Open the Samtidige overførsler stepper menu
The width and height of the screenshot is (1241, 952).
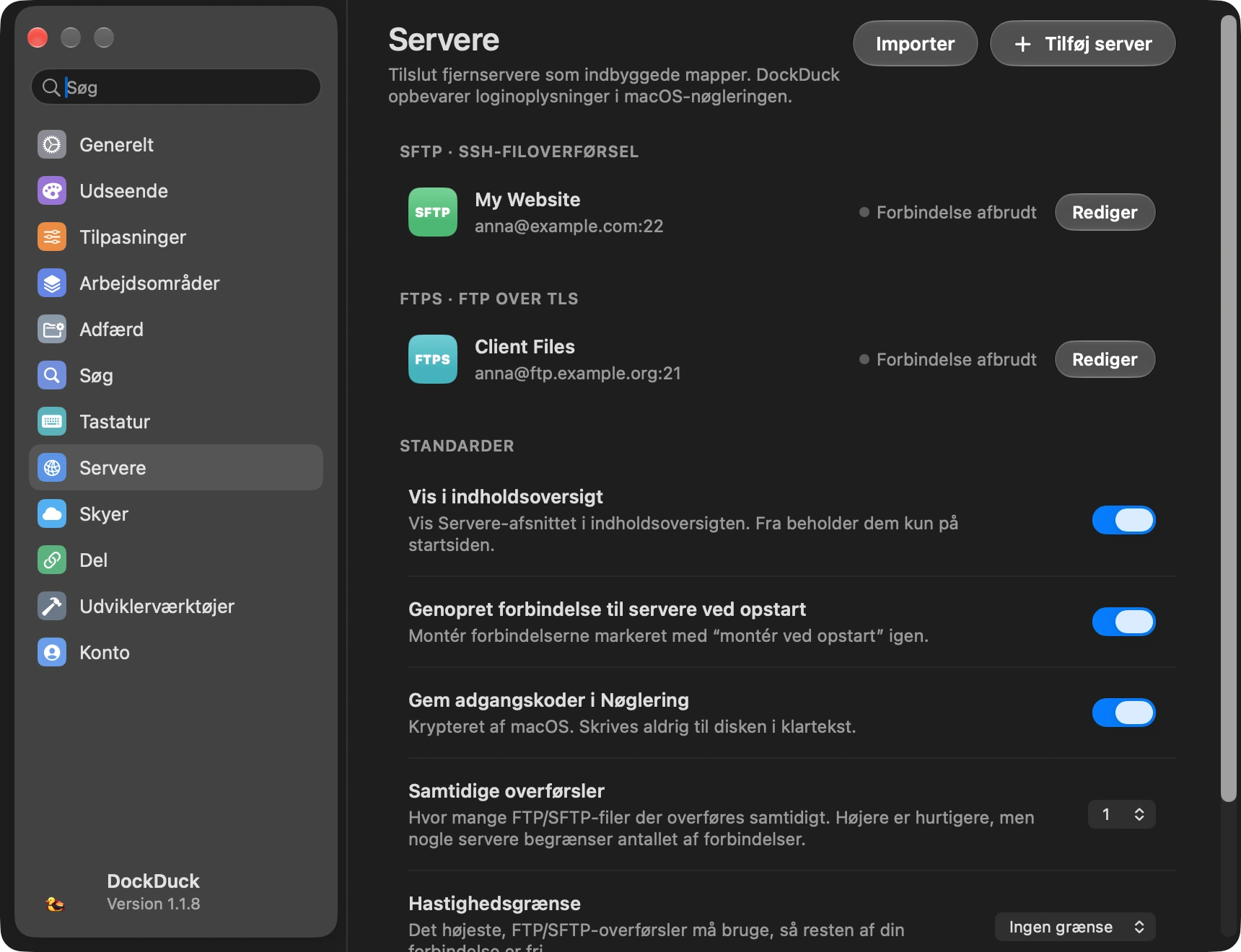(x=1121, y=814)
